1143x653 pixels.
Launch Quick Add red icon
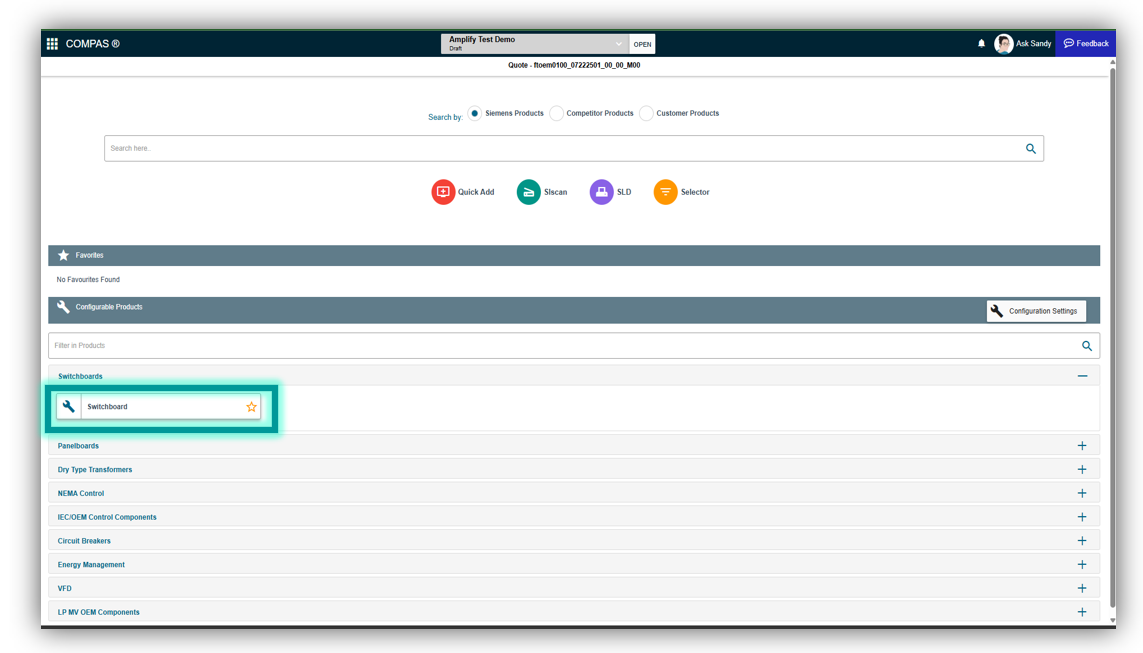point(443,192)
